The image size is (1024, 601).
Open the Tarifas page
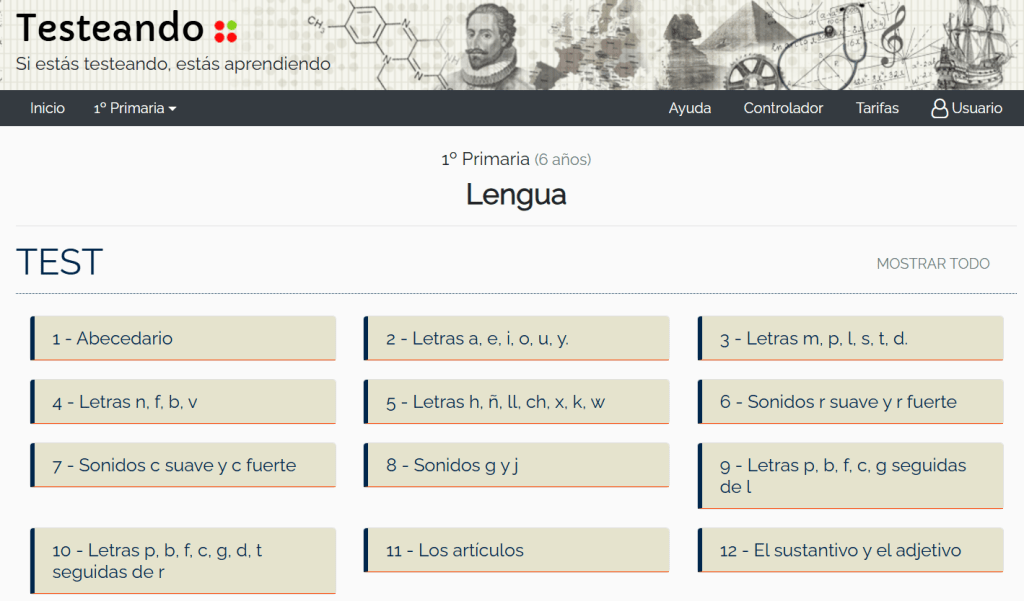[x=877, y=108]
